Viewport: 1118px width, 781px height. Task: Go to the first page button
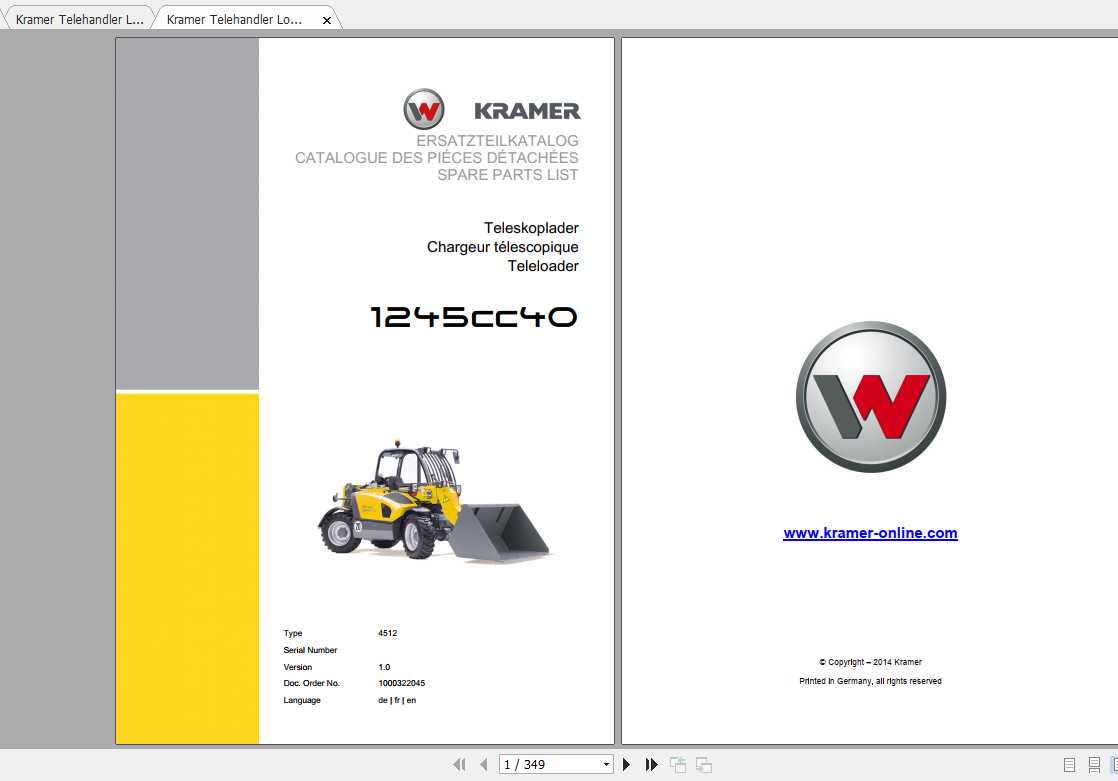459,765
